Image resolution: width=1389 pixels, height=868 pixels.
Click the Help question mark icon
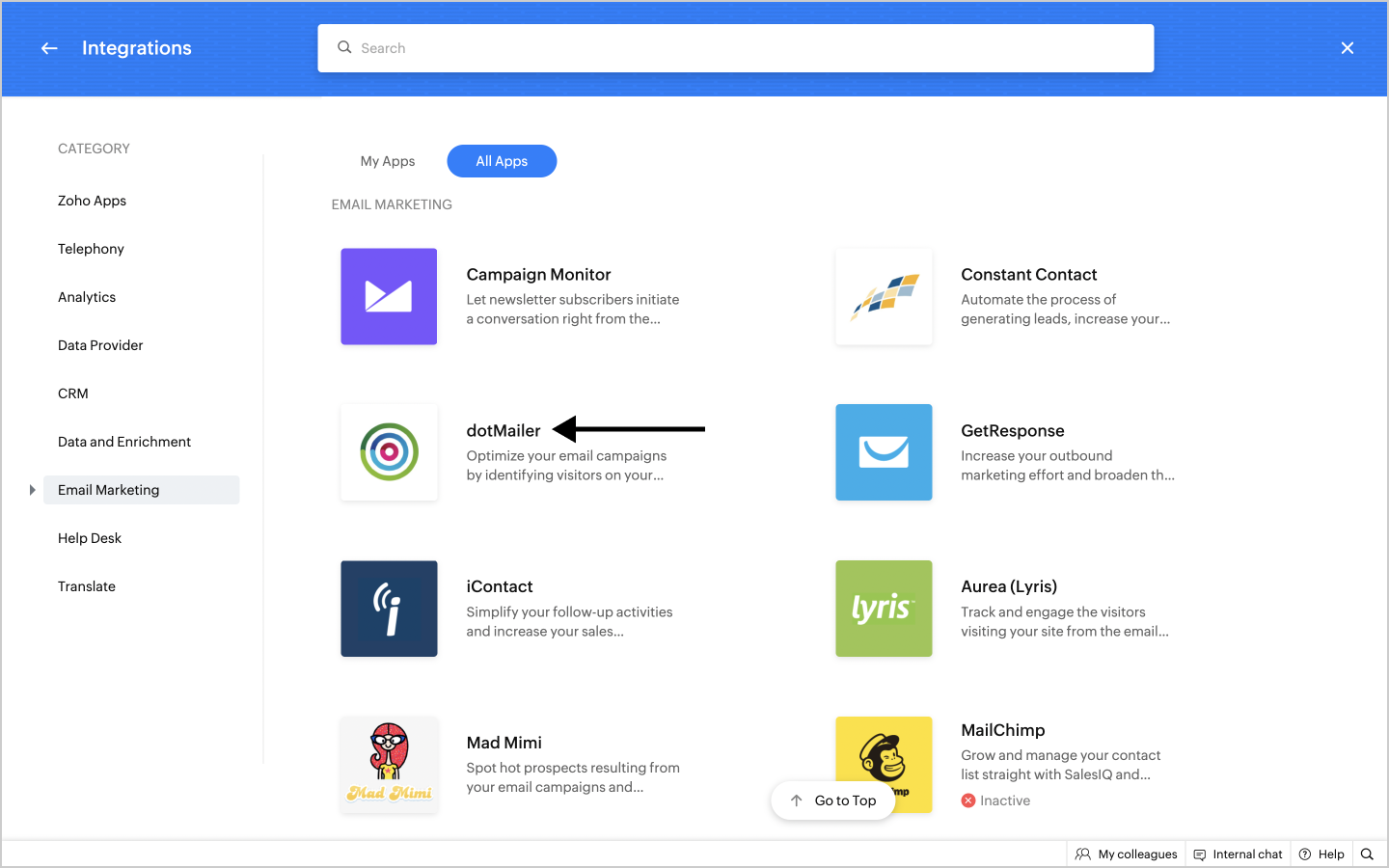1305,854
